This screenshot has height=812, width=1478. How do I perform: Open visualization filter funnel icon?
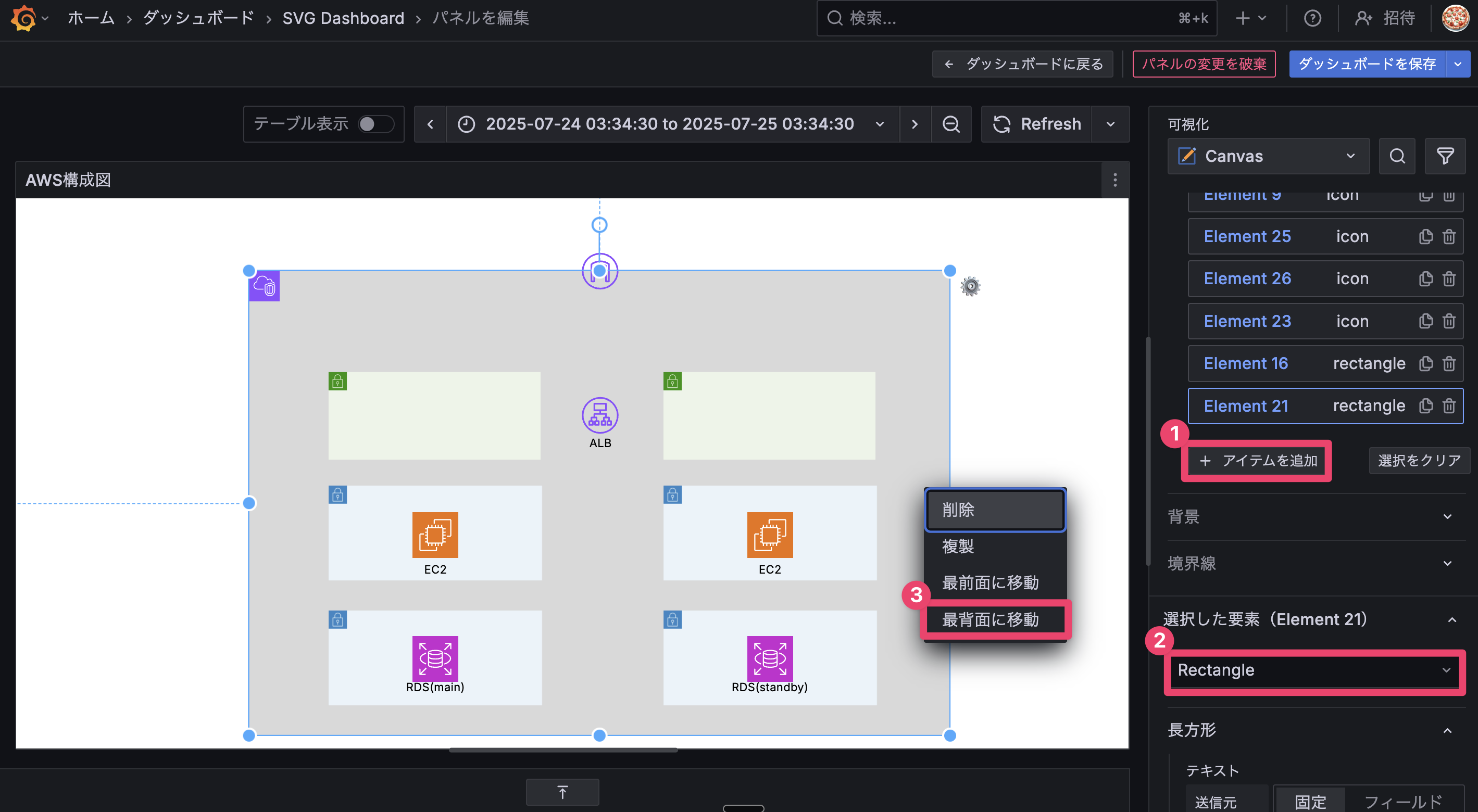1445,156
